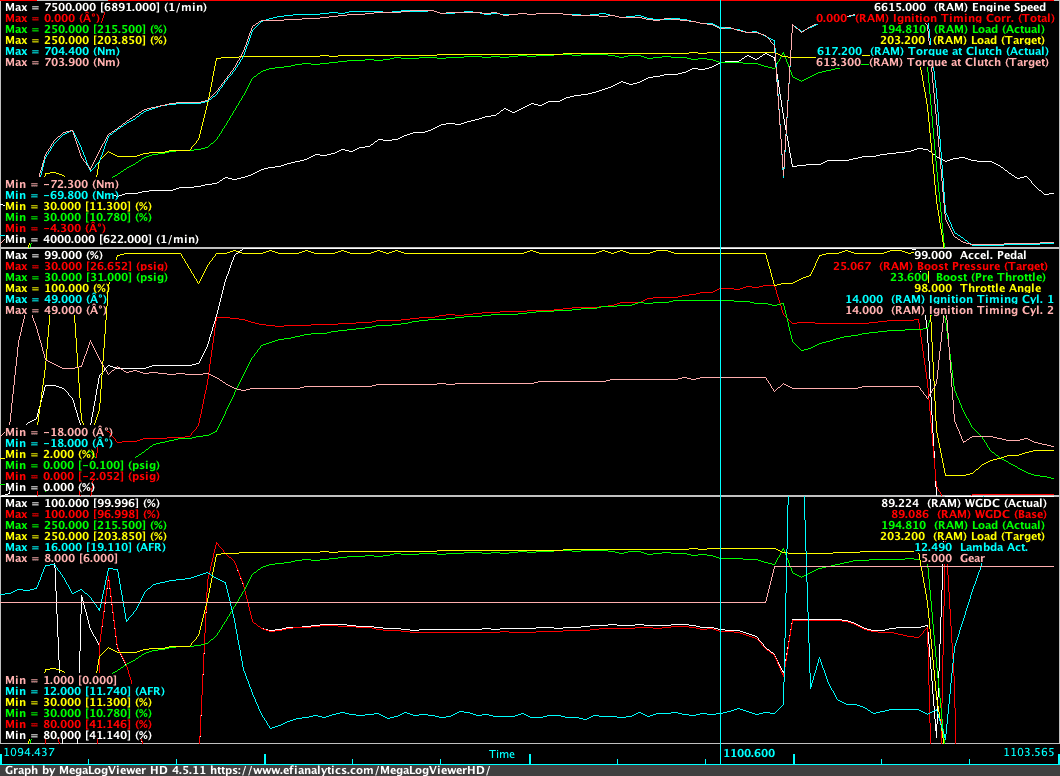This screenshot has height=776, width=1060.
Task: Click the 'Min = -69.800 (Nm)' scale value
Action: tap(62, 195)
